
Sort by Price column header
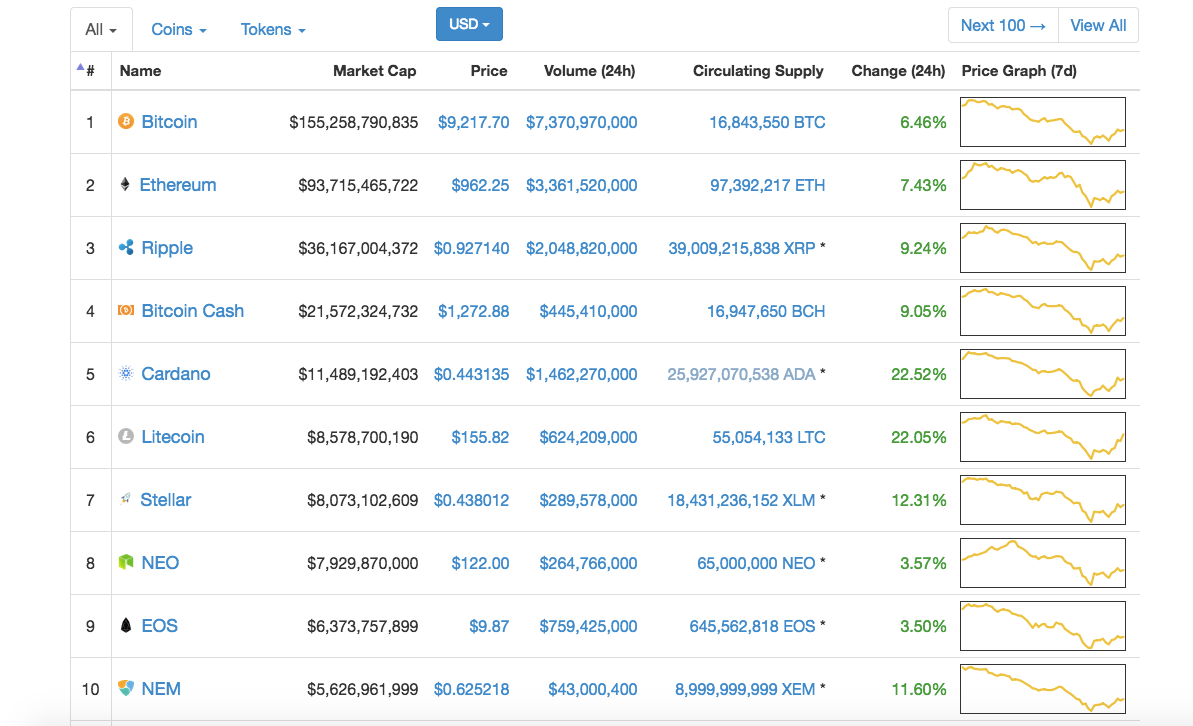(488, 71)
